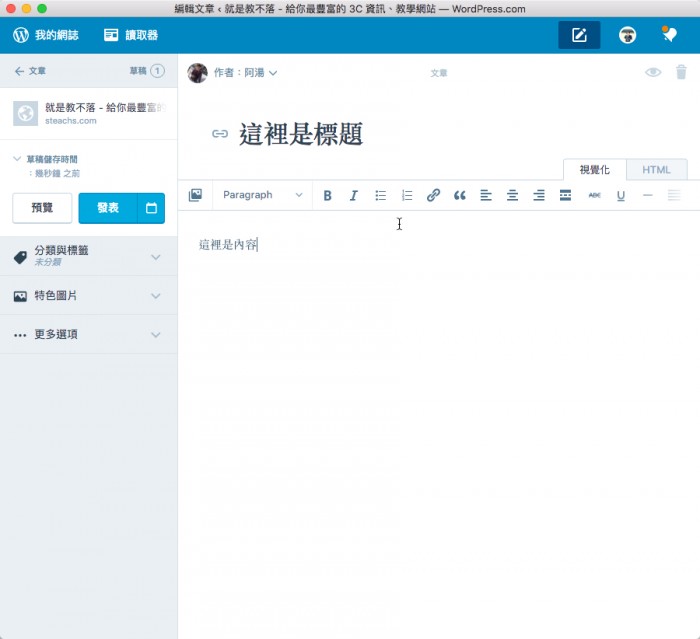Click the eye icon to preview the post
The width and height of the screenshot is (700, 639).
click(653, 72)
